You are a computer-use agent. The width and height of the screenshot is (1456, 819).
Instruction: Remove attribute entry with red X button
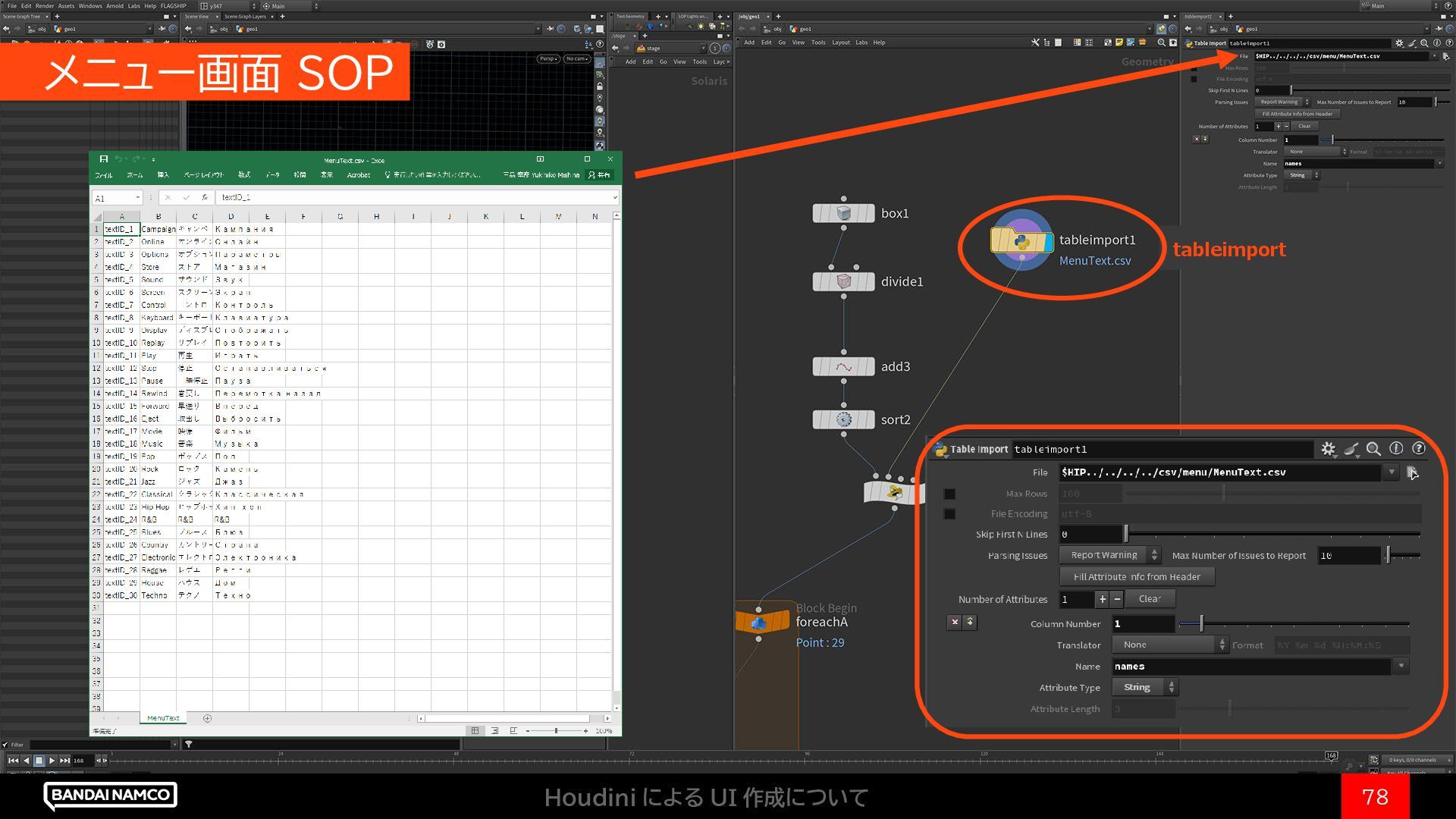tap(955, 623)
